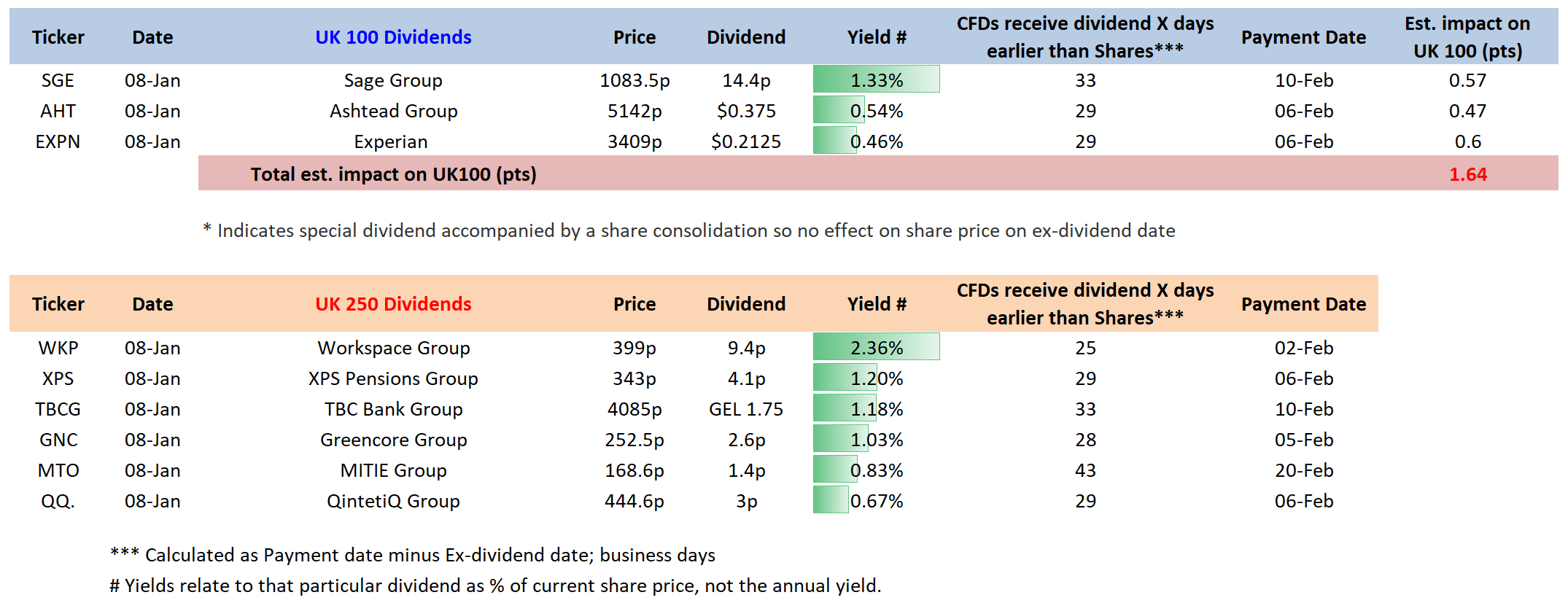Viewport: 1568px width, 611px height.
Task: Click the red UK 250 Dividends heading
Action: [393, 304]
